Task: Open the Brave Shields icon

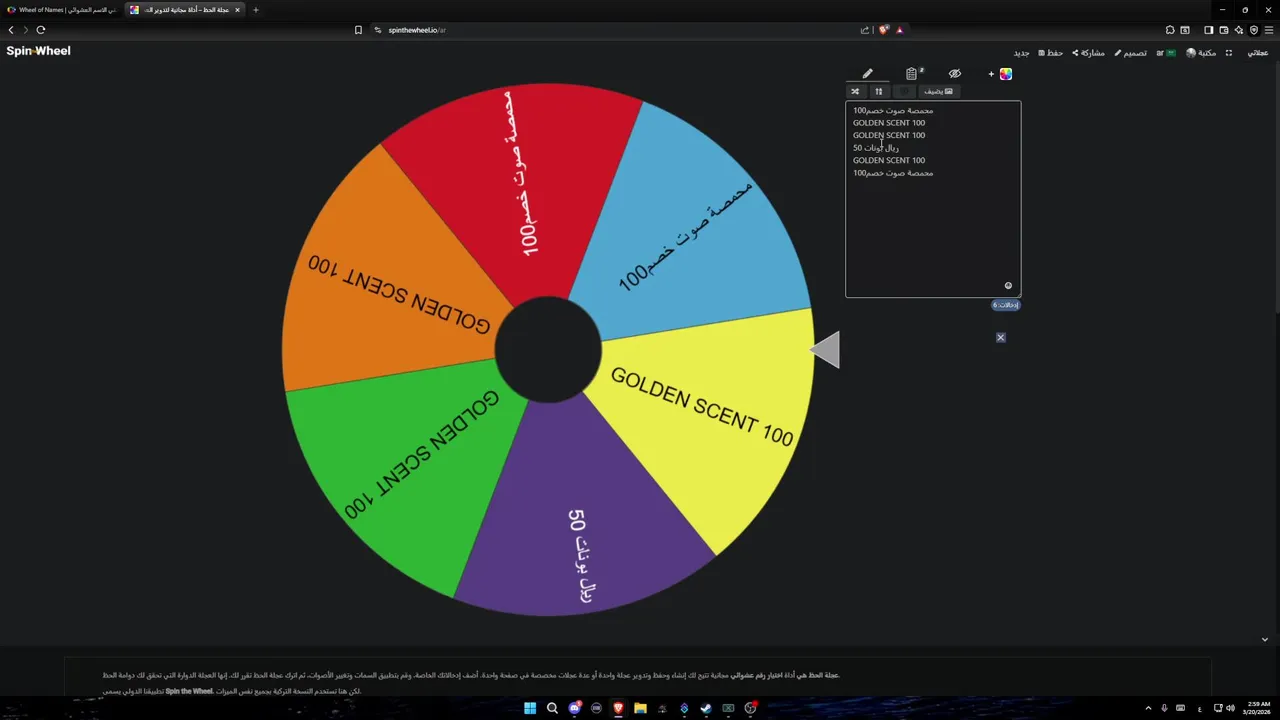Action: pos(883,30)
